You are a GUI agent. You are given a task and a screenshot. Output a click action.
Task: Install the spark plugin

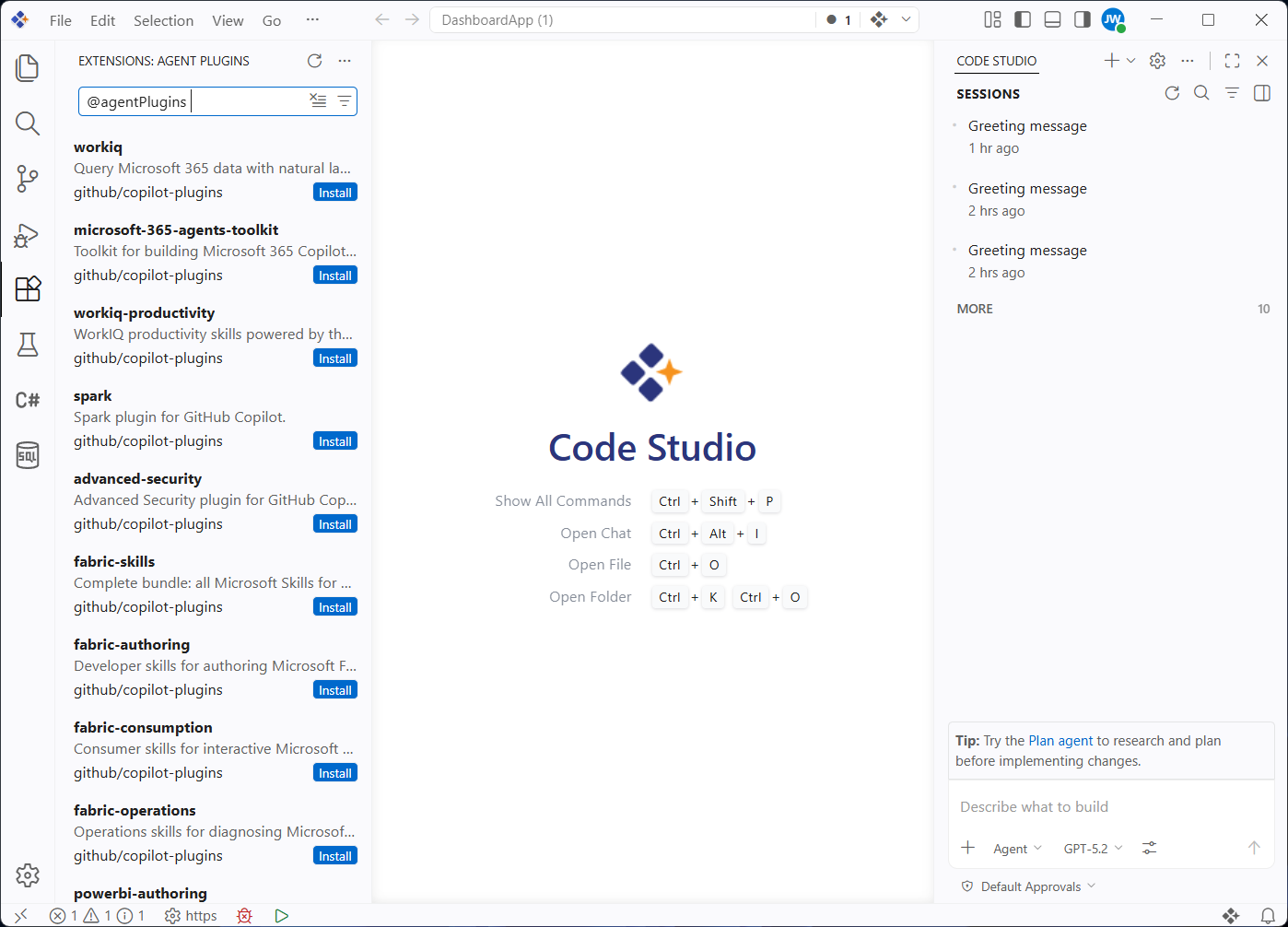335,441
